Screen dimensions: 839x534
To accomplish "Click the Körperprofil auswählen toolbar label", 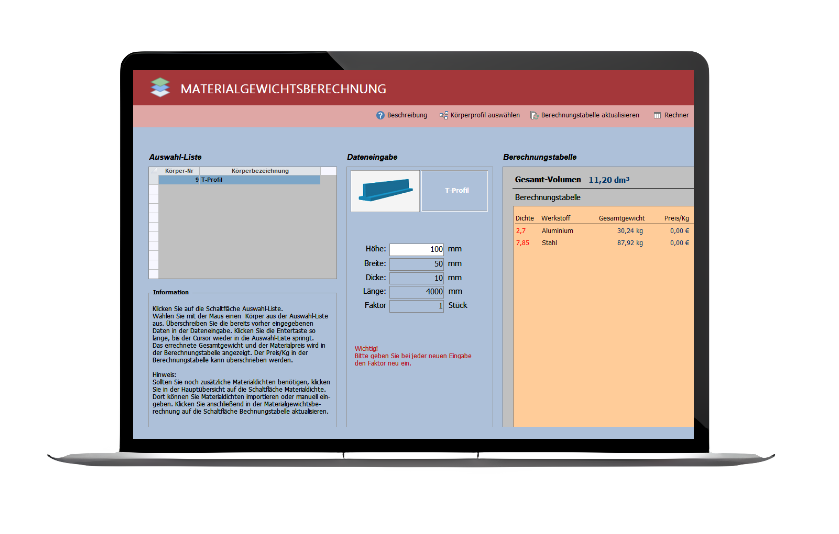I will pos(484,115).
